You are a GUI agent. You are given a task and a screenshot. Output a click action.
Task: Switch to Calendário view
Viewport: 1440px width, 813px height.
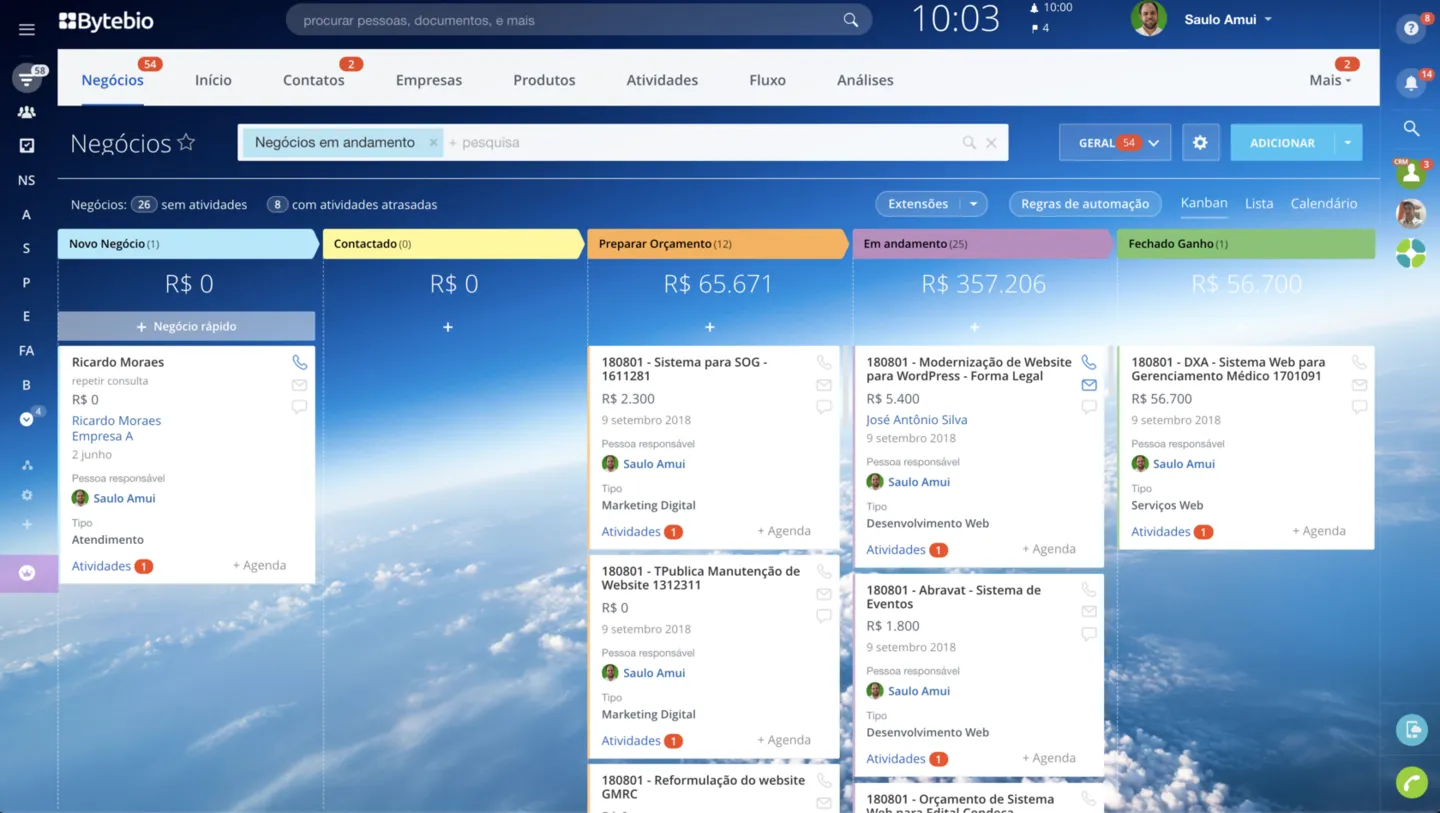[1324, 204]
